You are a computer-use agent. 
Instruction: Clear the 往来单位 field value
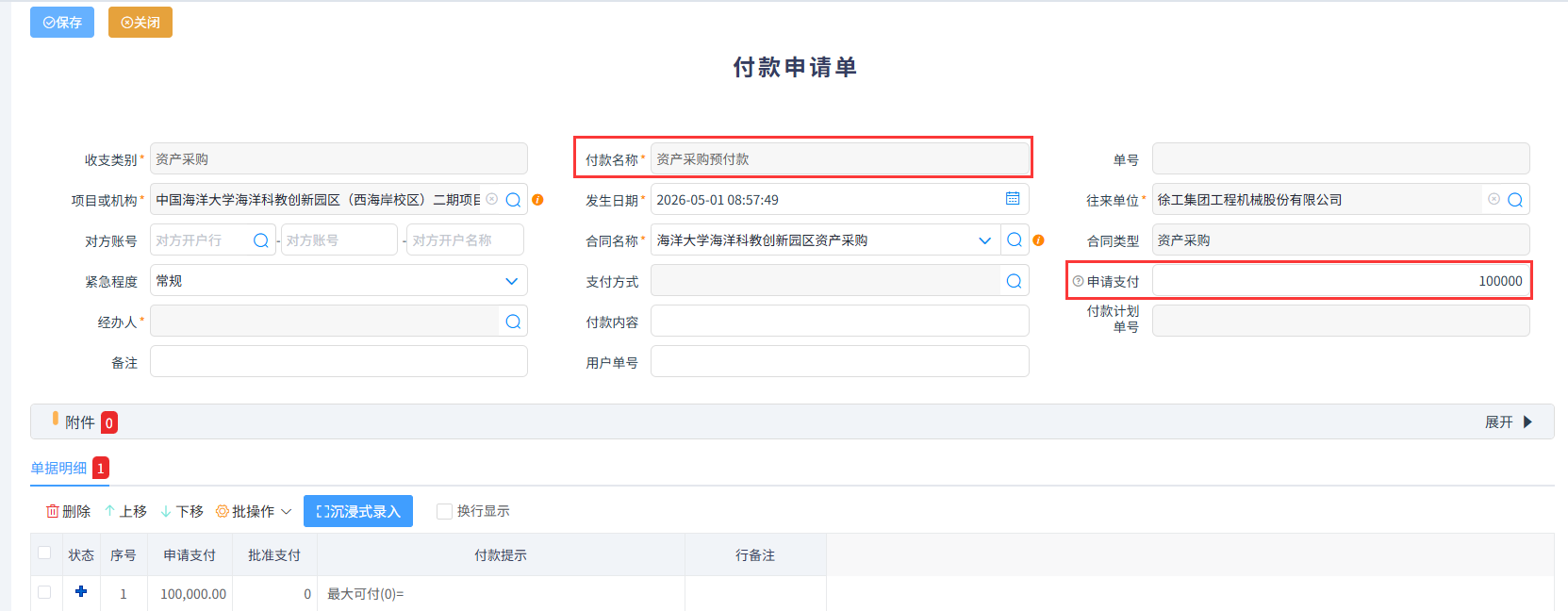pyautogui.click(x=1494, y=199)
